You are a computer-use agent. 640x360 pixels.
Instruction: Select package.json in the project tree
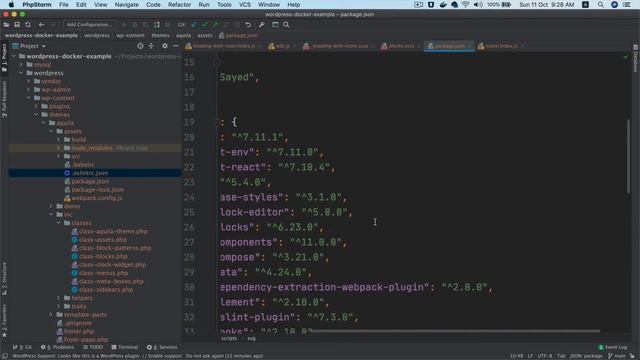90,181
